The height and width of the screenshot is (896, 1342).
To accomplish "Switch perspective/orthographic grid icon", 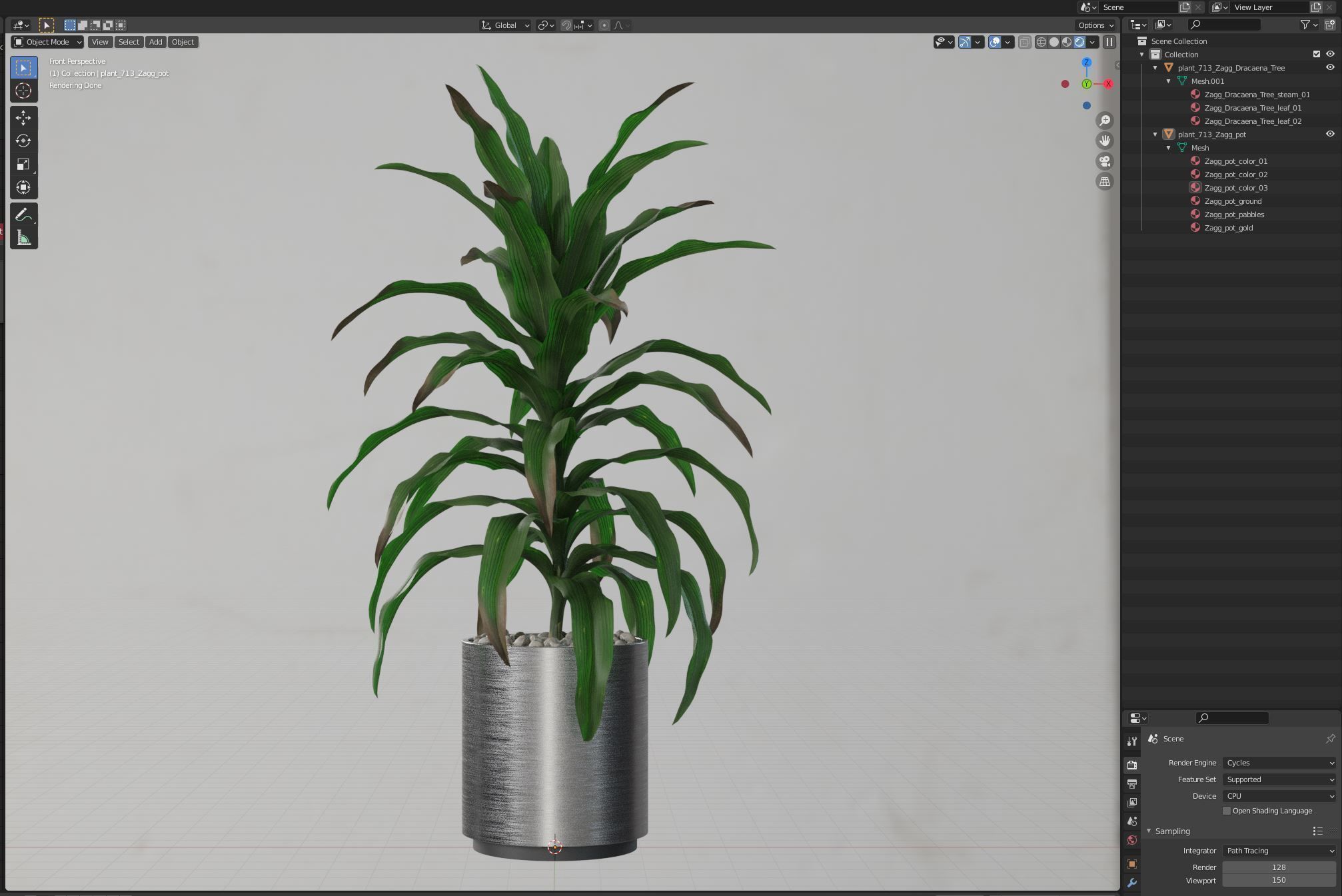I will [x=1105, y=181].
